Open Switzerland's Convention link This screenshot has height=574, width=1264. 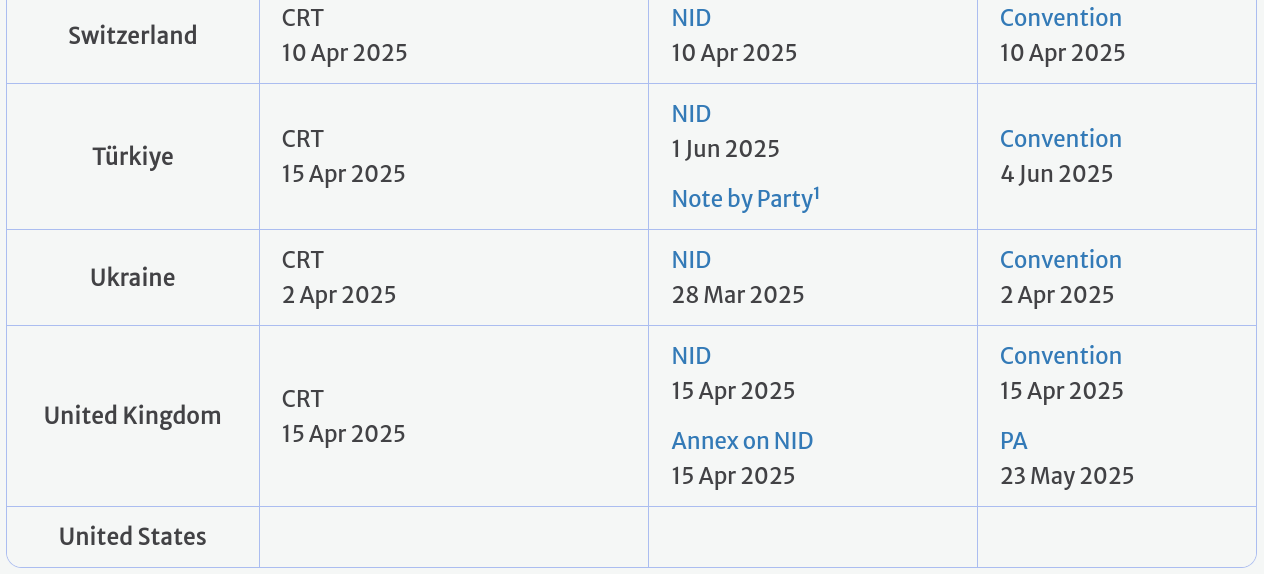[x=1060, y=18]
